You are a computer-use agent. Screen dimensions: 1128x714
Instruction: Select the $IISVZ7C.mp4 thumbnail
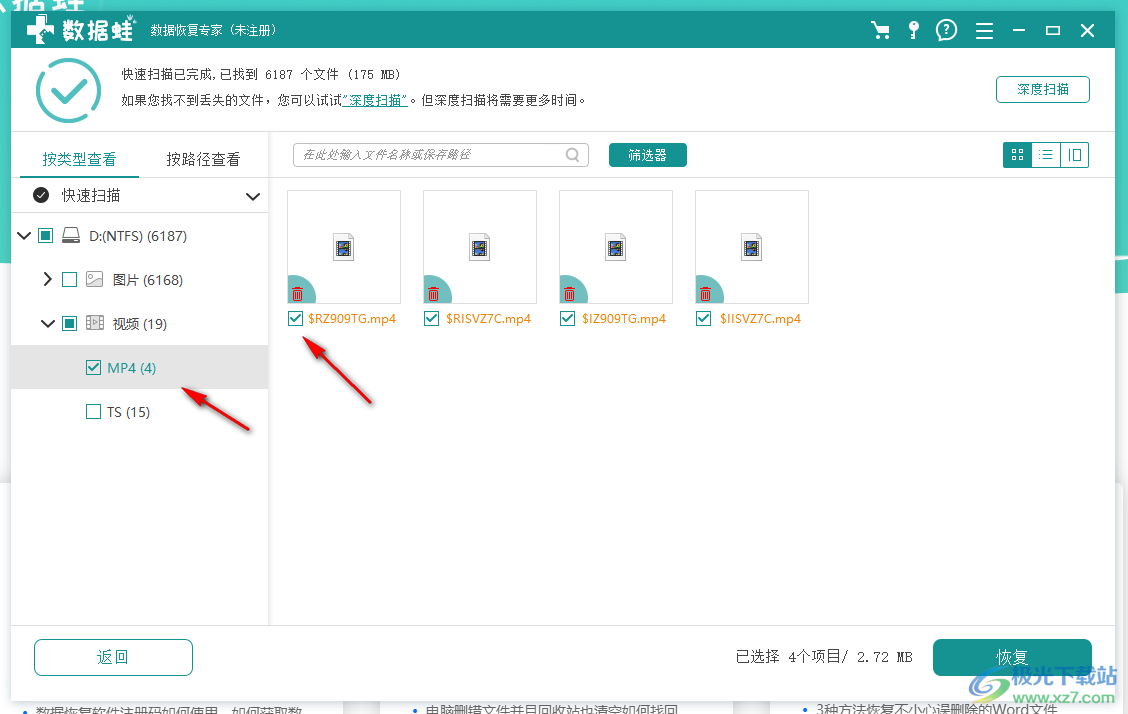click(x=752, y=247)
